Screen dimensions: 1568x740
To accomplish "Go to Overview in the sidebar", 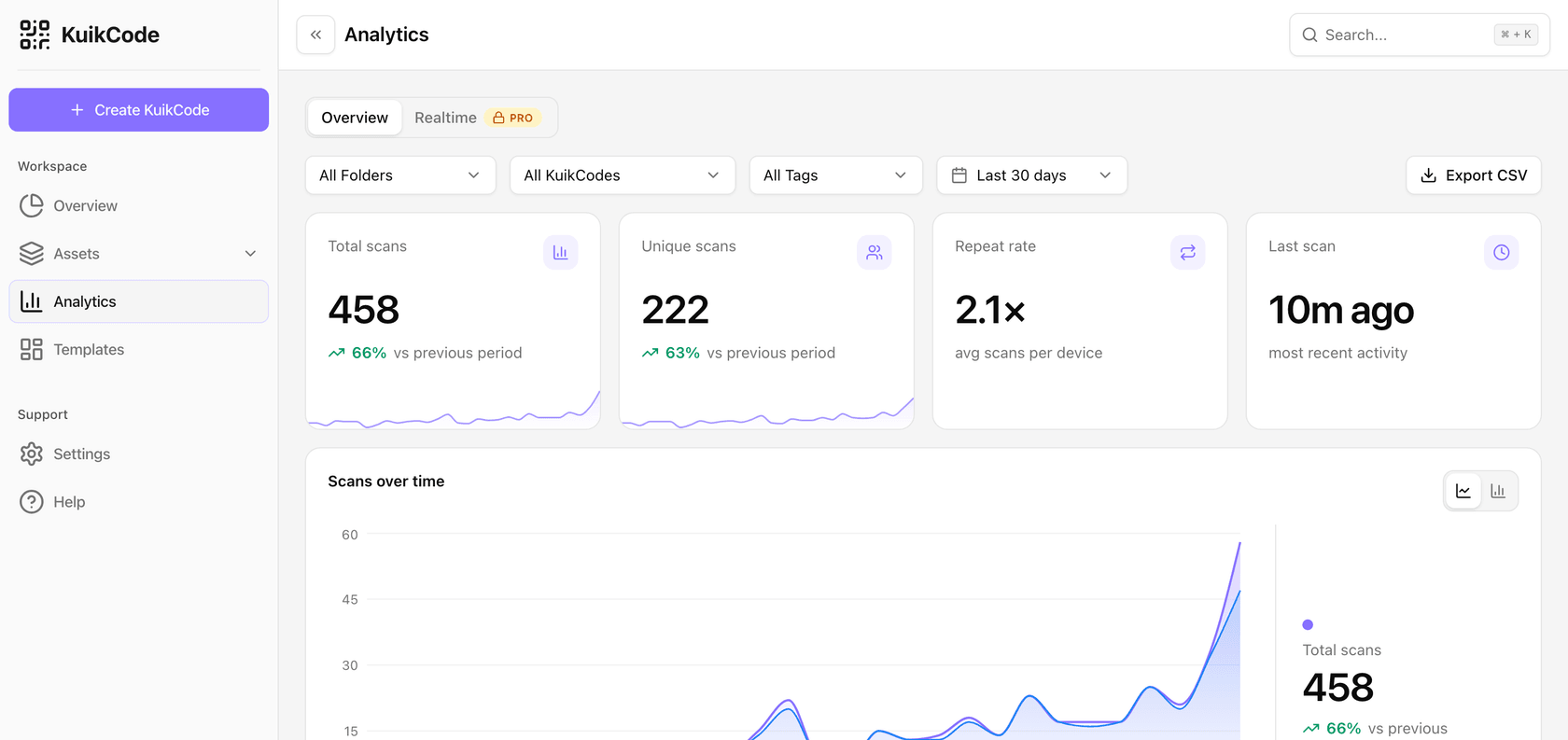I will [139, 205].
